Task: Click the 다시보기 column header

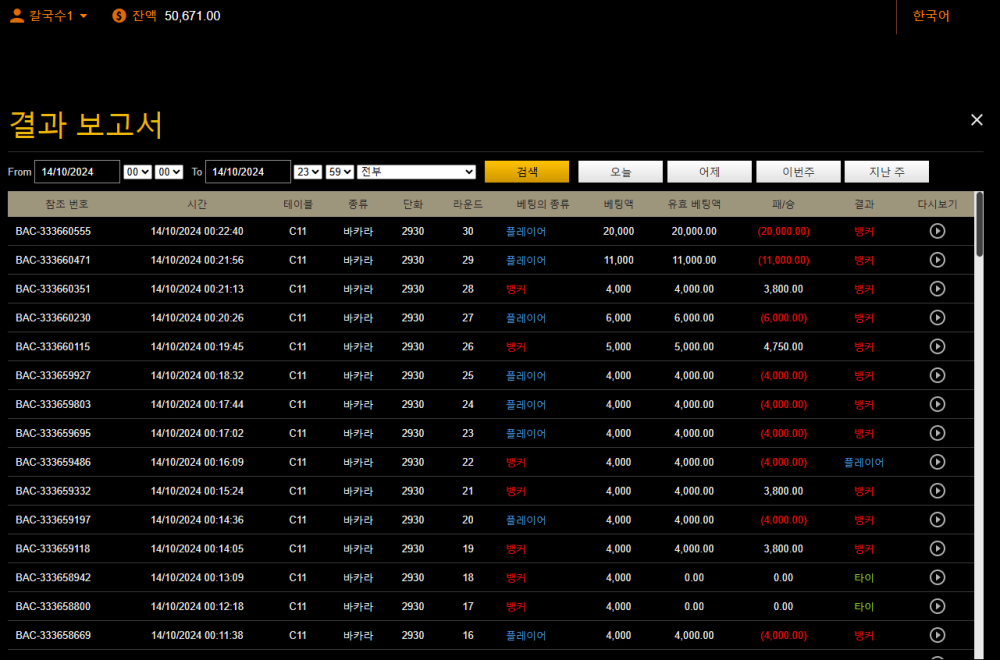Action: point(937,204)
